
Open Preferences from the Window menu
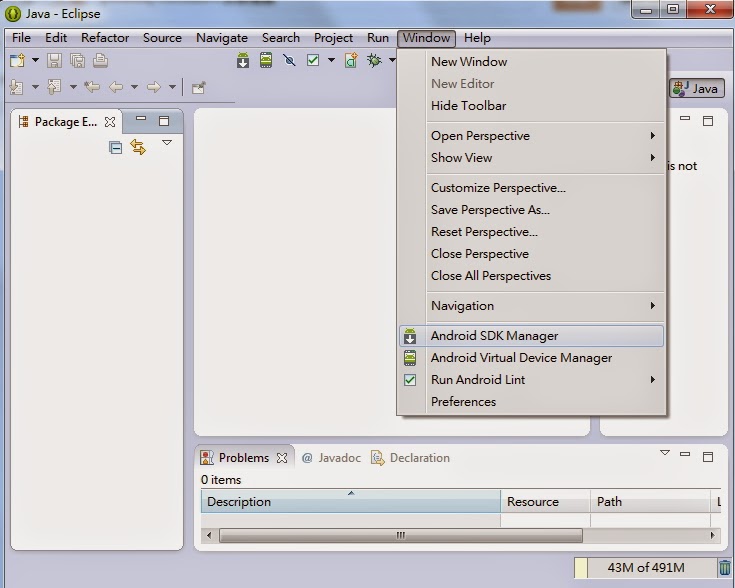pos(532,402)
